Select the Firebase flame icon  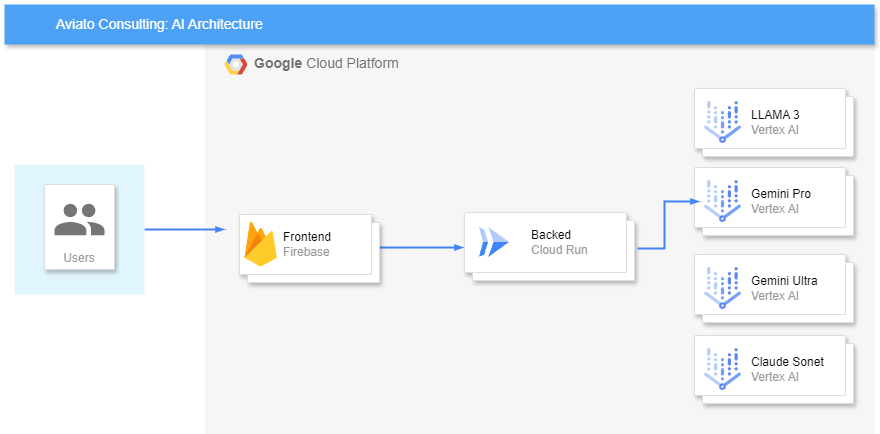point(261,244)
